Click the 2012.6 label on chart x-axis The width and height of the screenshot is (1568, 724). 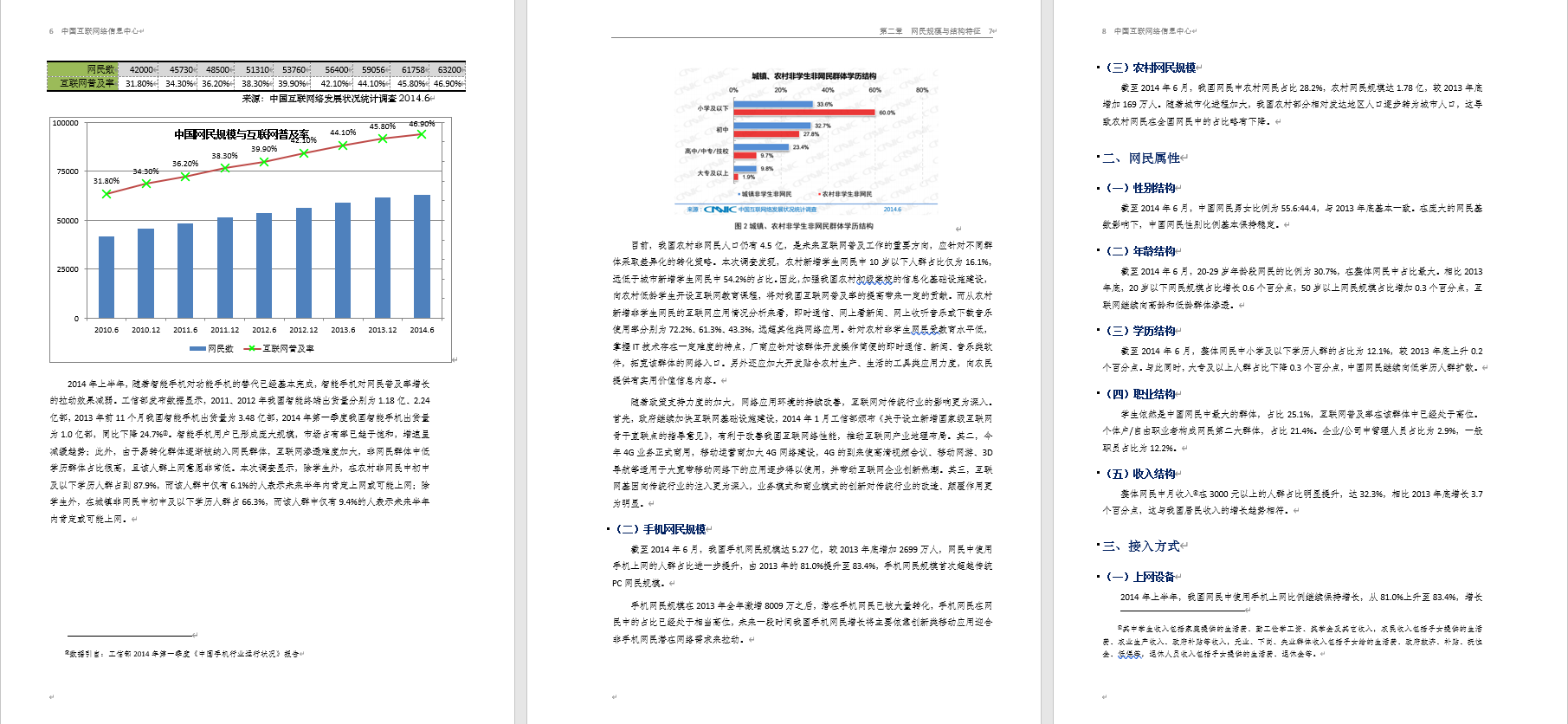tap(264, 330)
